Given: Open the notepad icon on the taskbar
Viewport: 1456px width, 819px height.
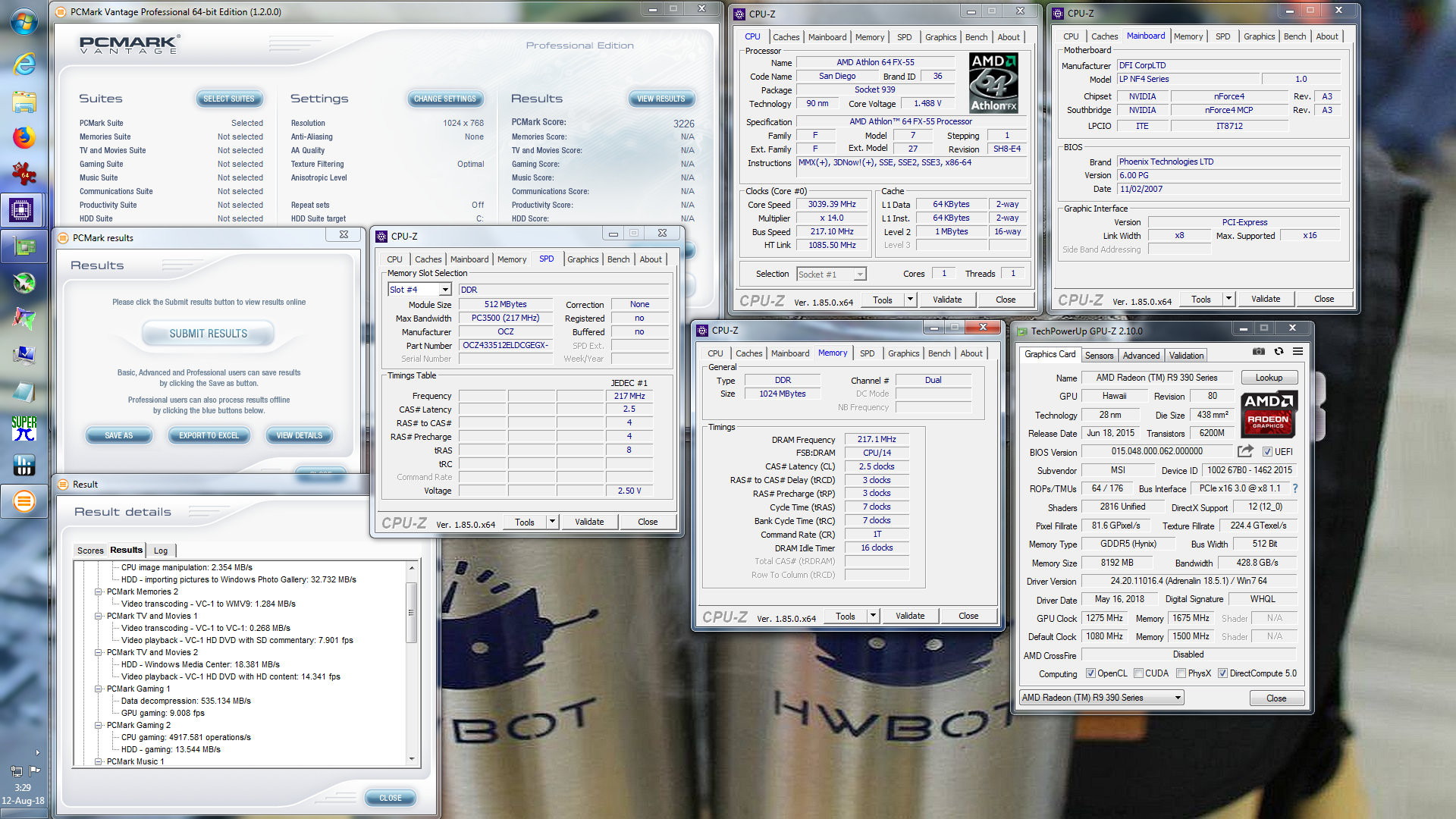Looking at the screenshot, I should point(24,391).
